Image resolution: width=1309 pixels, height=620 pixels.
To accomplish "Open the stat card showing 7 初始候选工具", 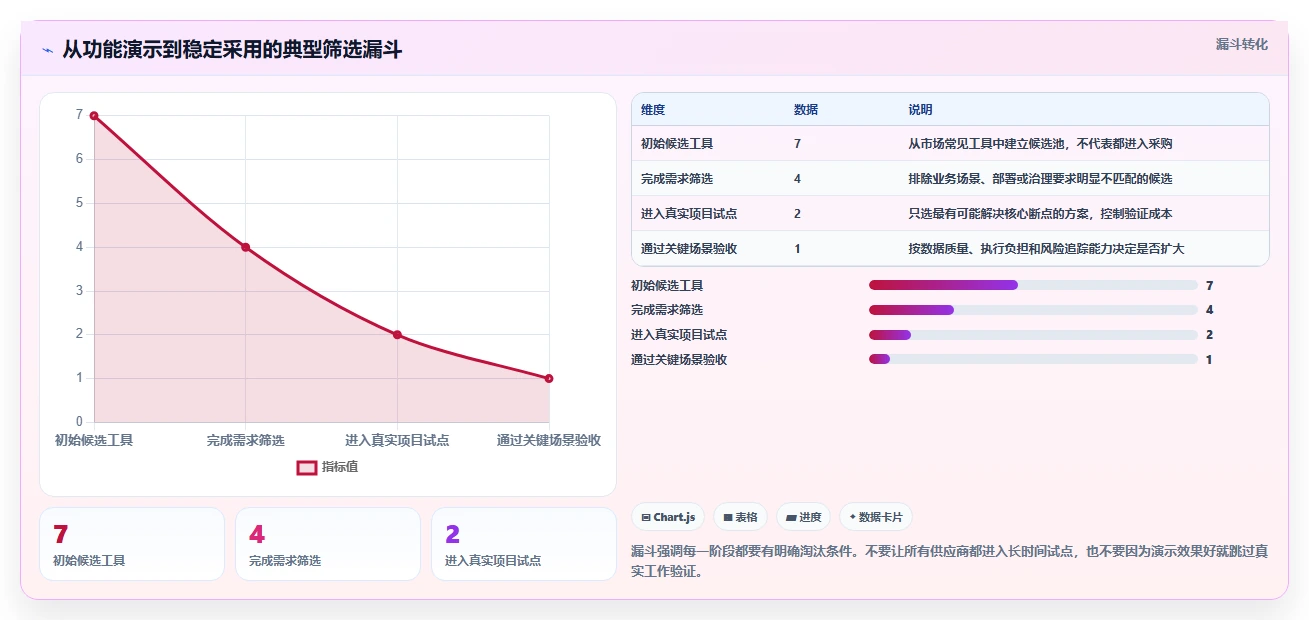I will pyautogui.click(x=132, y=544).
